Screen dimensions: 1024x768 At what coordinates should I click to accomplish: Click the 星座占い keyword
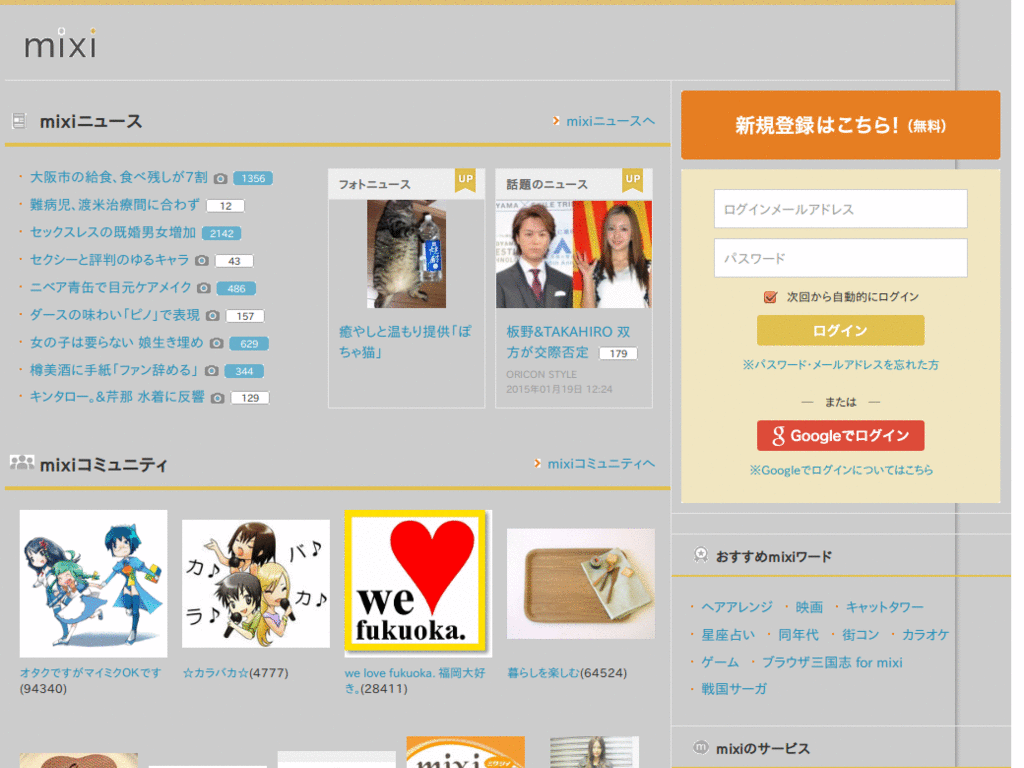[x=728, y=635]
